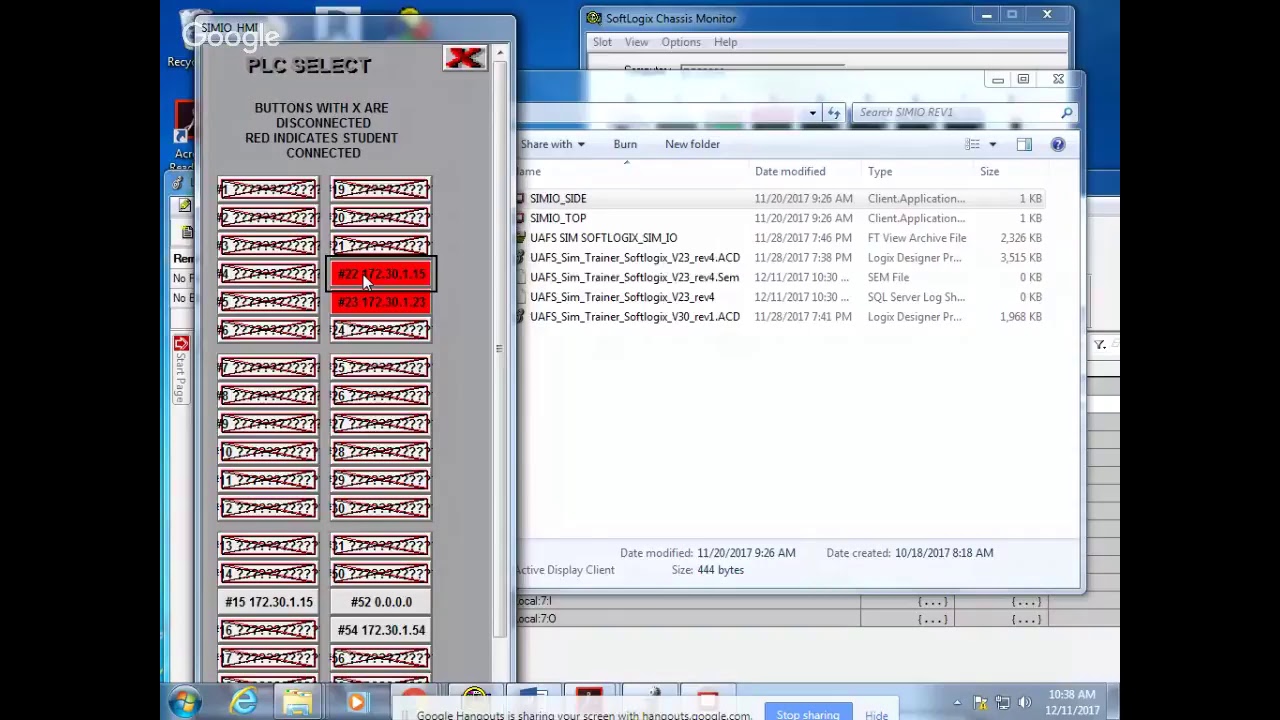This screenshot has width=1280, height=720.
Task: Close the PLC SELECT panel with red X
Action: 465,59
